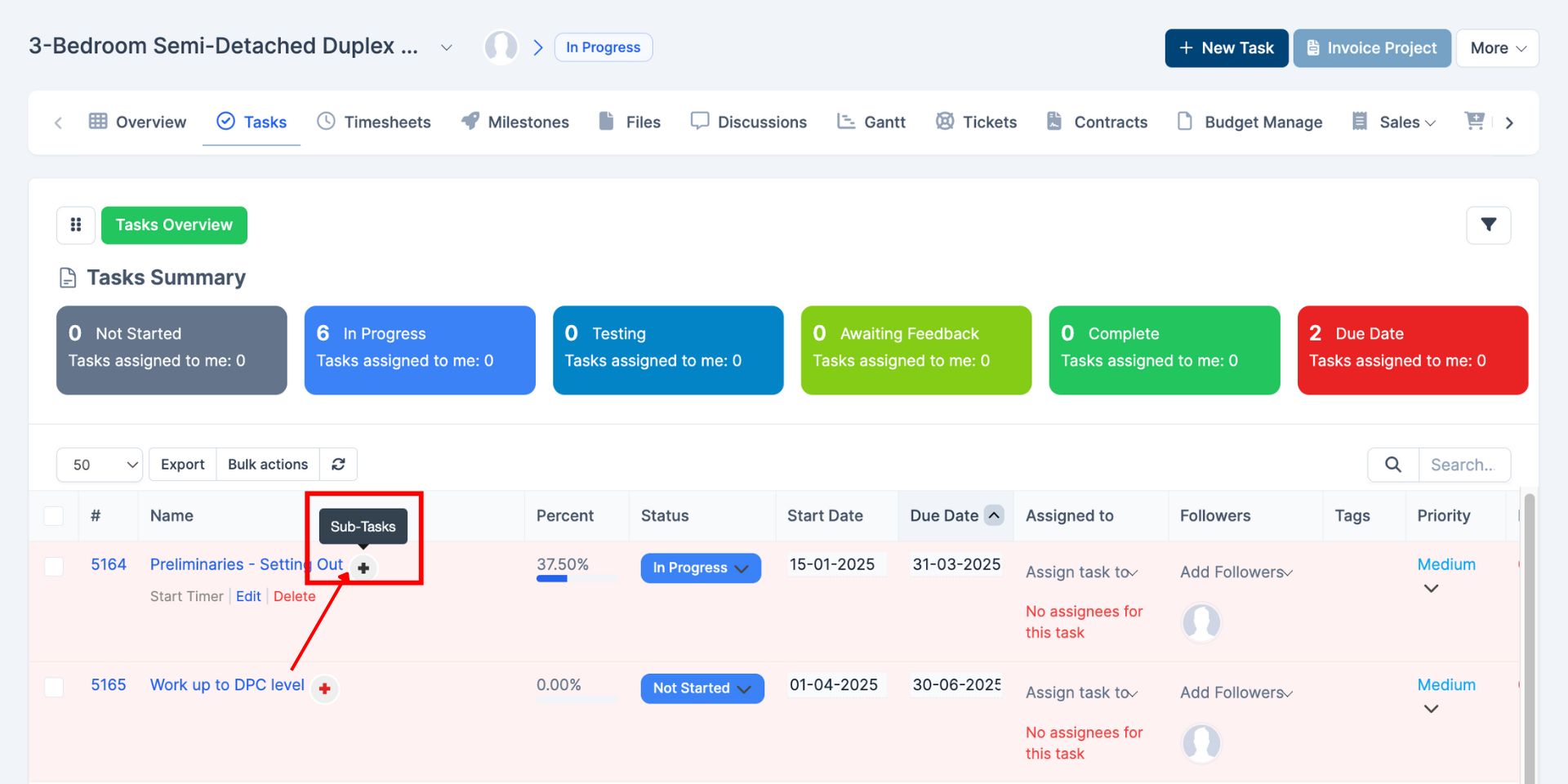1568x784 pixels.
Task: Open the 50 rows per page dropdown
Action: 100,464
